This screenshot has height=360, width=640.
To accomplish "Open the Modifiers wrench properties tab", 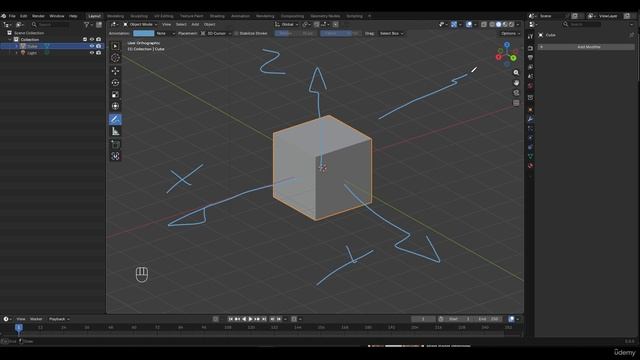I will [x=530, y=119].
